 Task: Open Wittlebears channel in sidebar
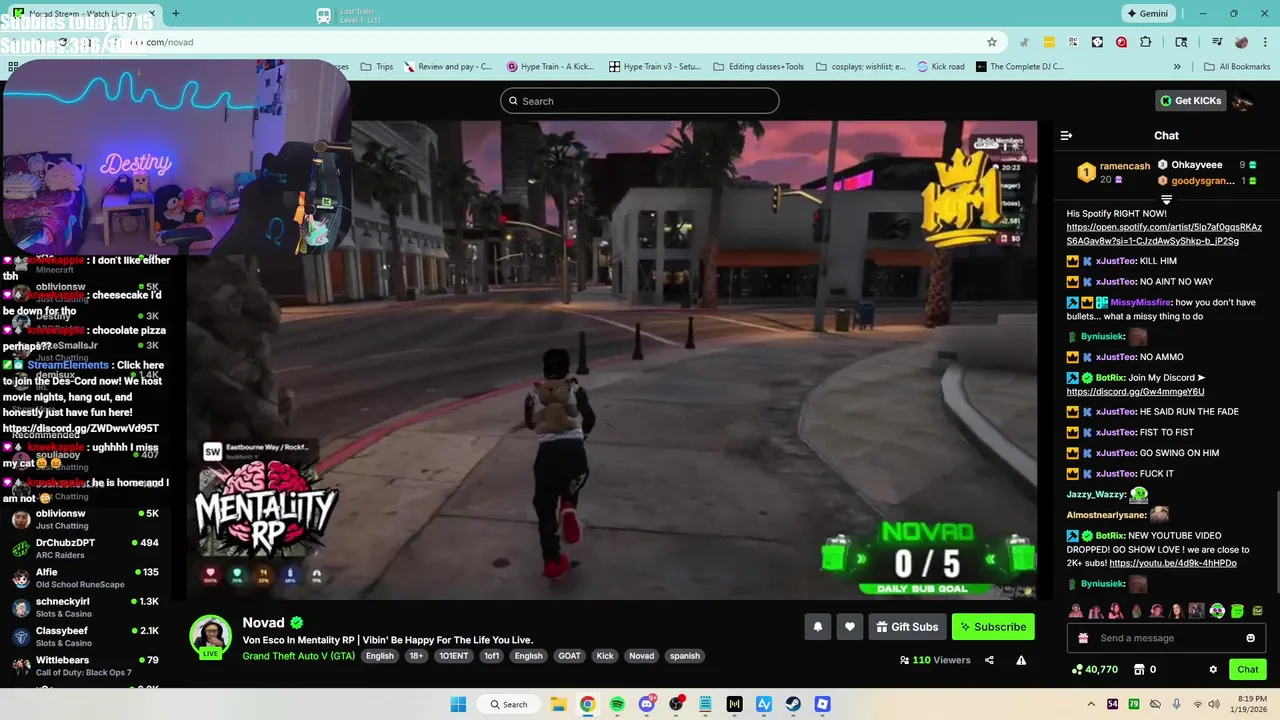pos(85,666)
